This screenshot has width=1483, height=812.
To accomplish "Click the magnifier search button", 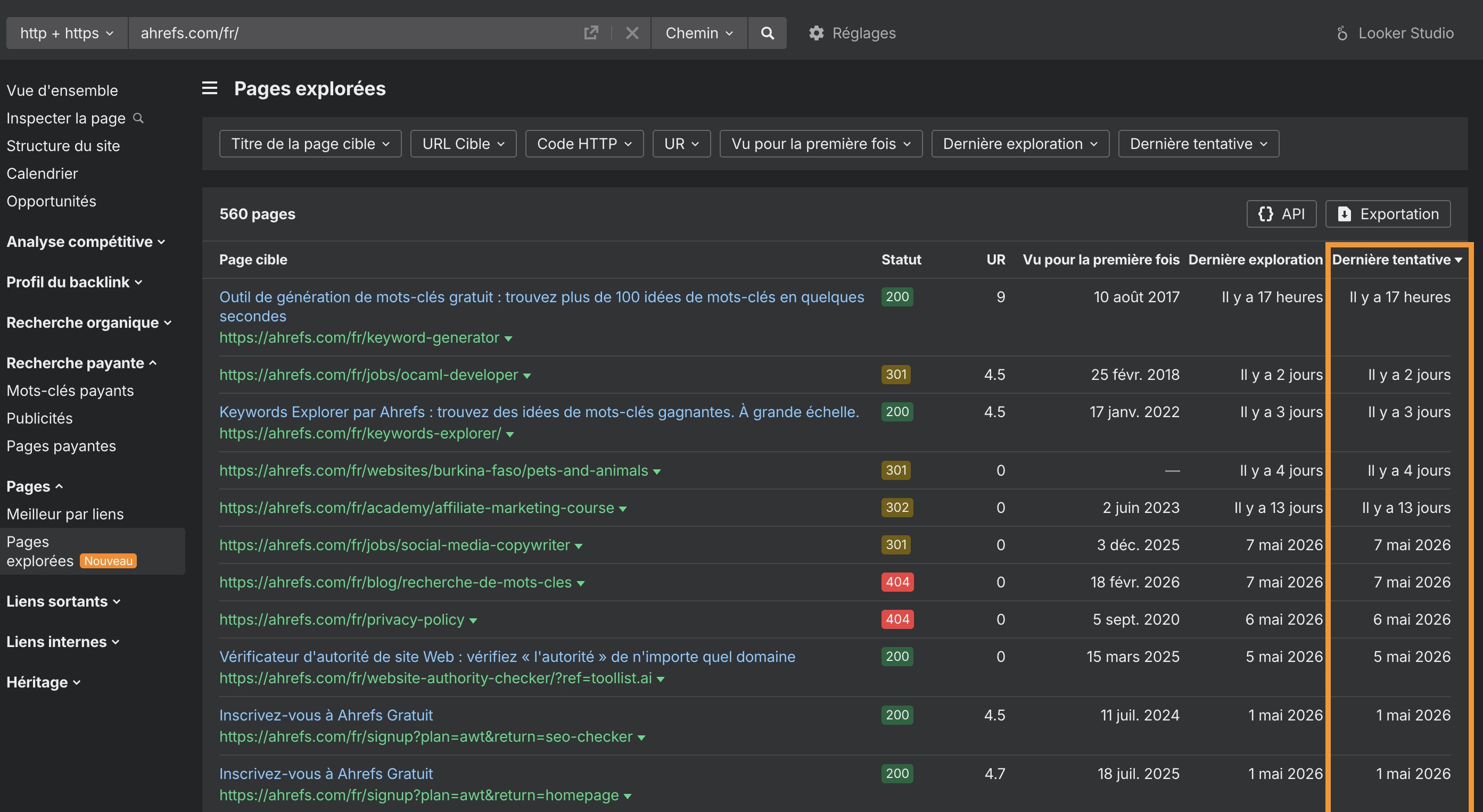I will 767,33.
